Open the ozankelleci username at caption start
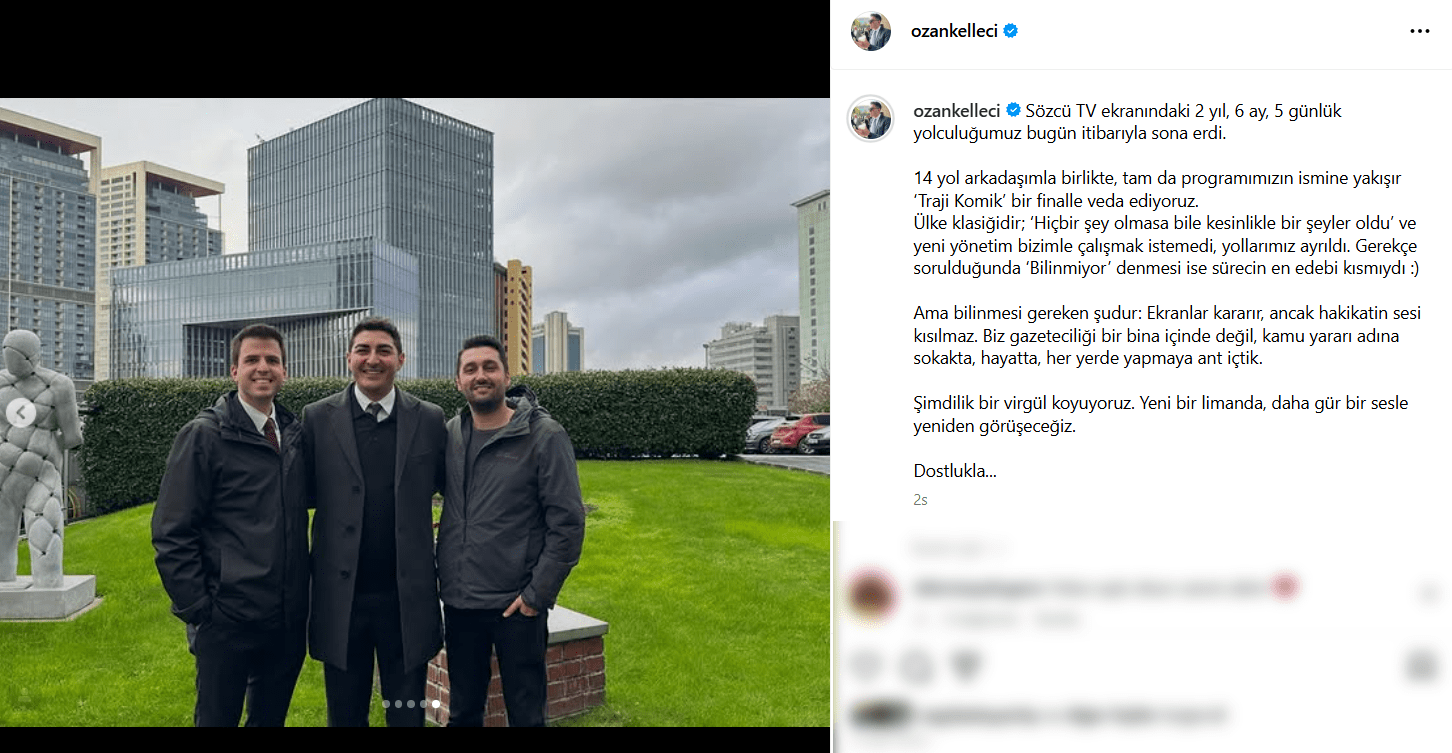This screenshot has height=753, width=1452. [x=957, y=111]
